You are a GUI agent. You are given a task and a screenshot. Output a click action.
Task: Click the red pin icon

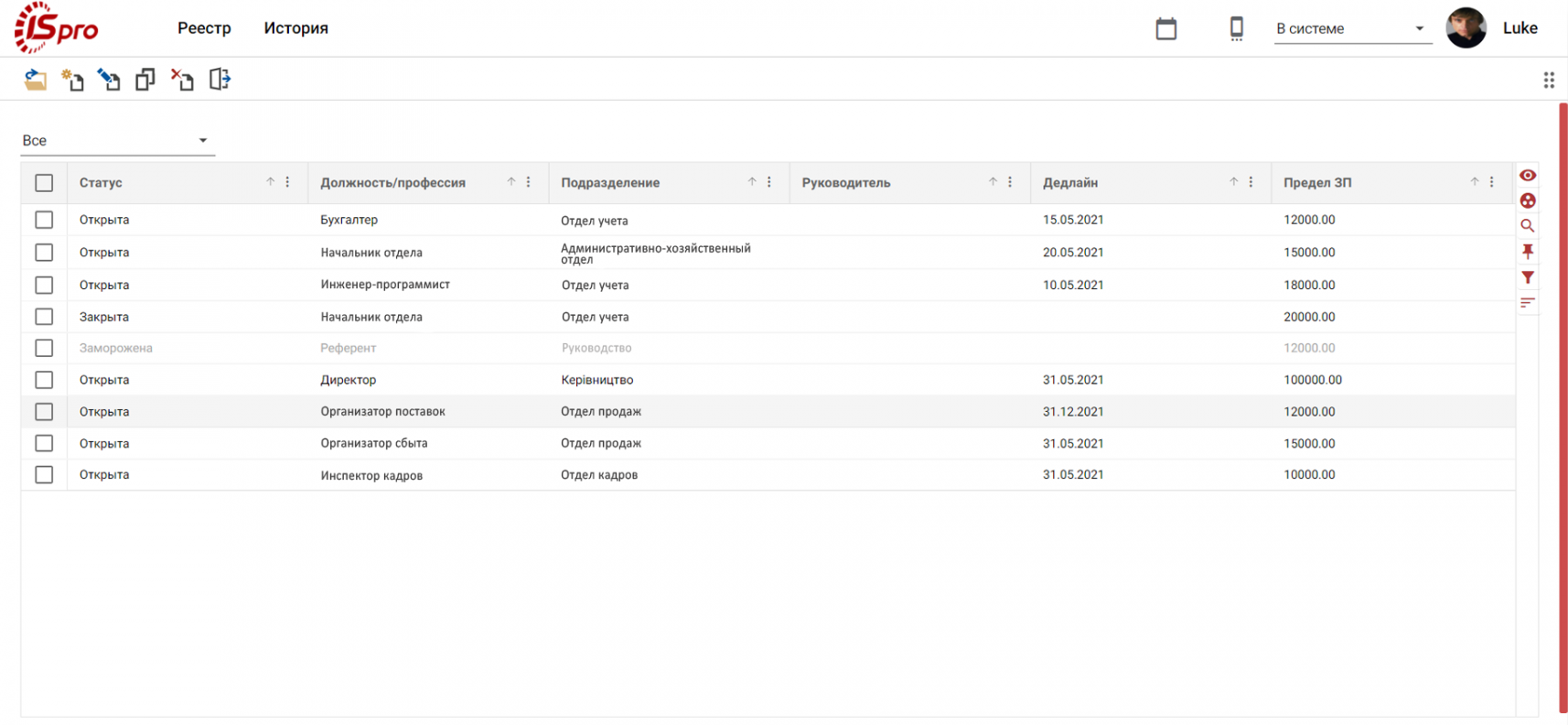click(1527, 252)
